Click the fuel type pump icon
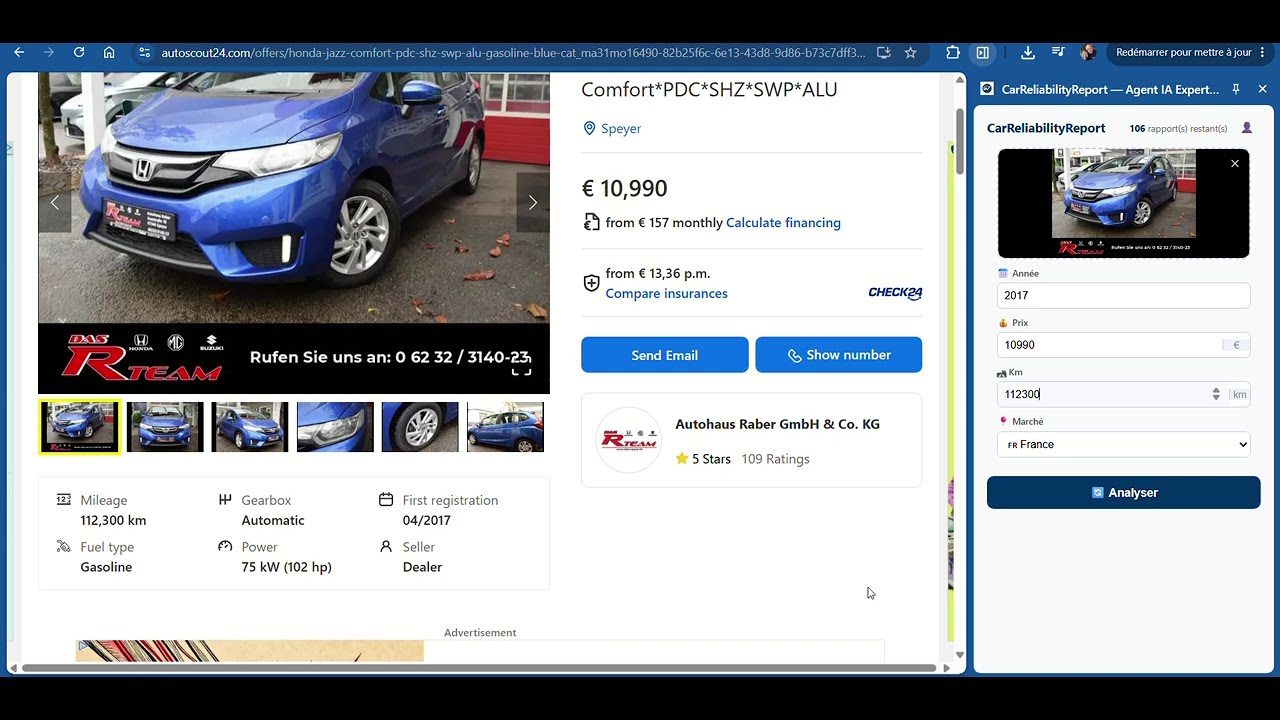The width and height of the screenshot is (1280, 720). [x=64, y=547]
